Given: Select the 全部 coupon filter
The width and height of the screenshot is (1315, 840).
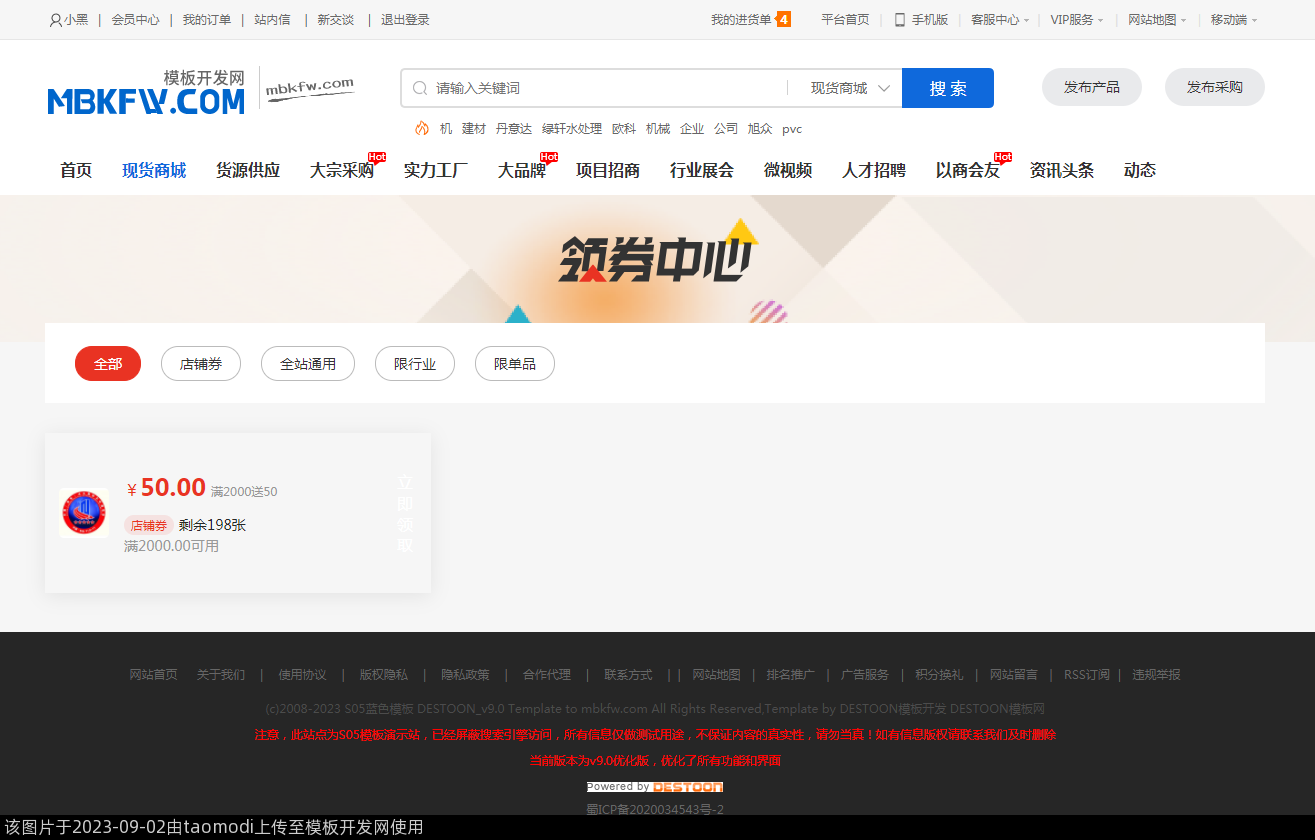Looking at the screenshot, I should pos(108,364).
